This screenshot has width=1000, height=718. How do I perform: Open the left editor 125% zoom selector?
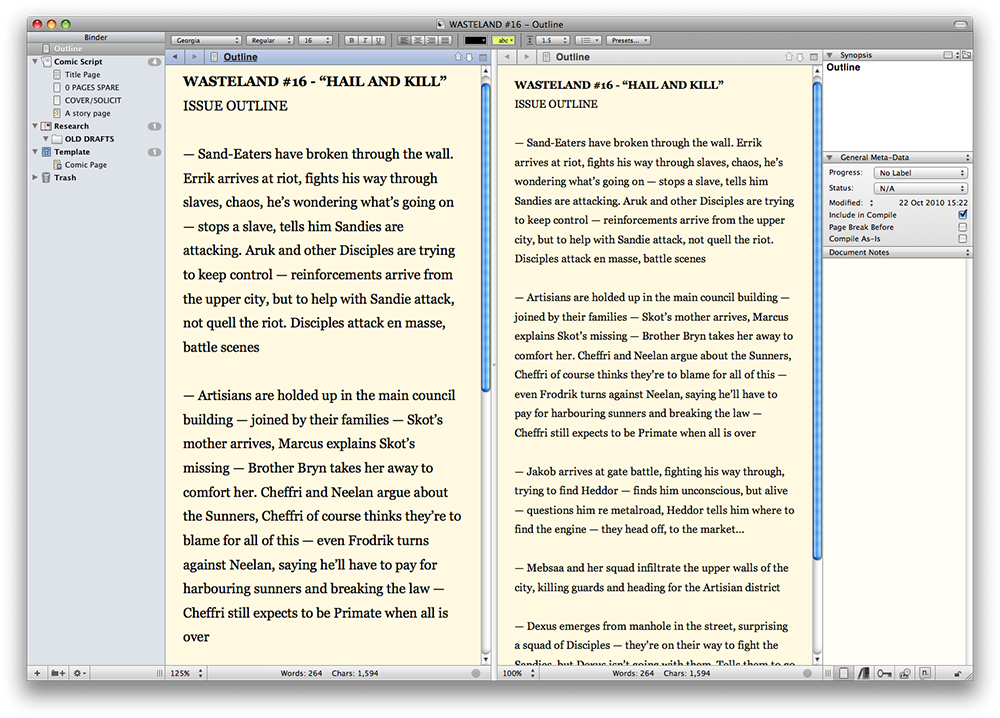point(181,674)
